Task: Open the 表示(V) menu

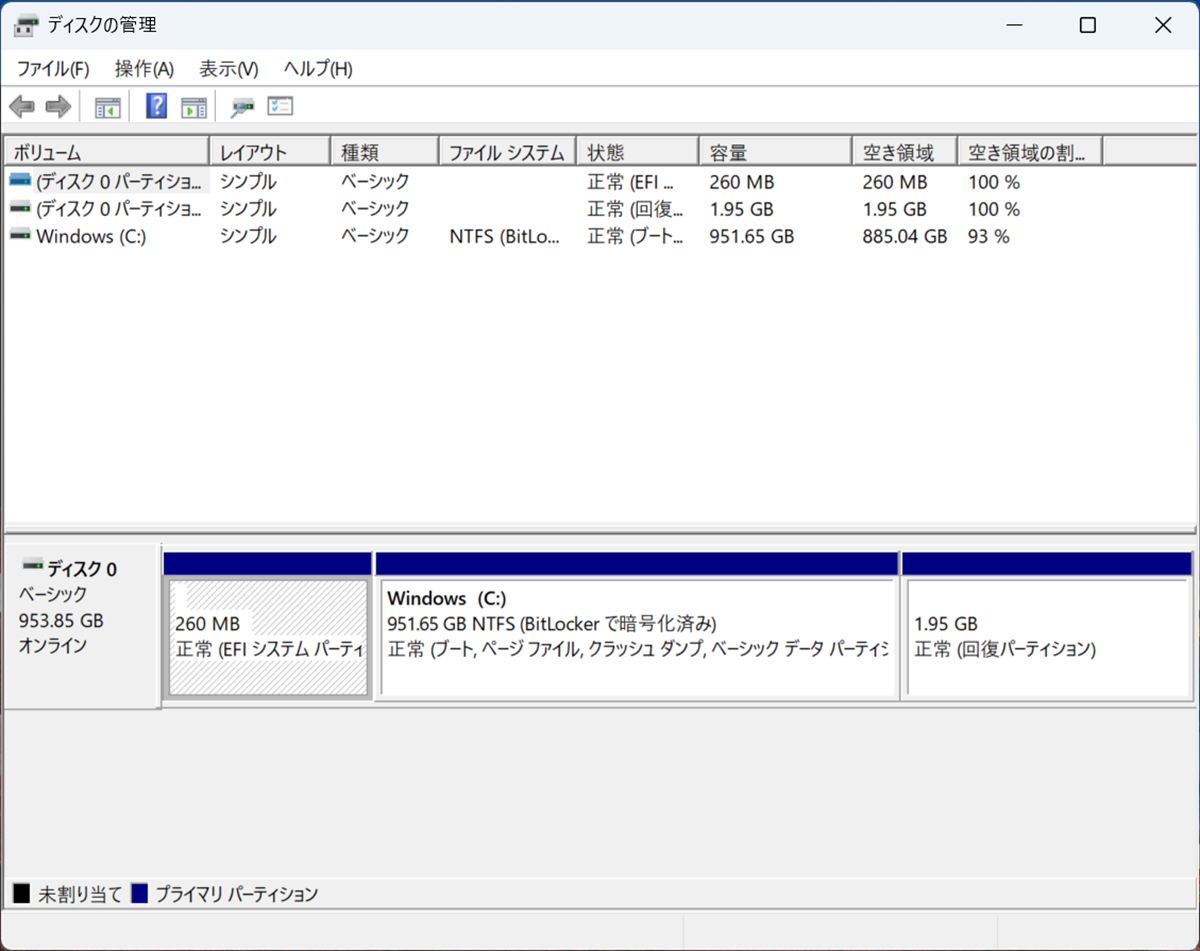Action: (228, 69)
